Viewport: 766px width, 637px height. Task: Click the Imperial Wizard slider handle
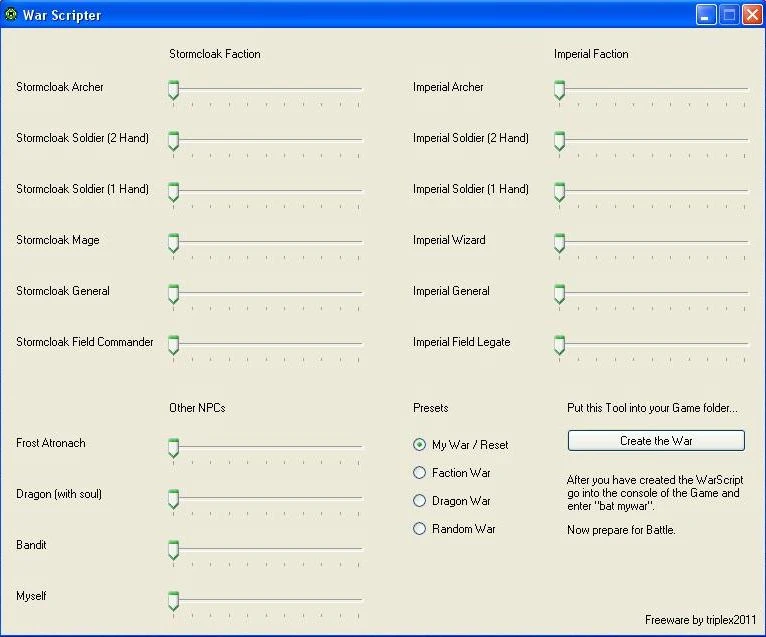[x=559, y=243]
